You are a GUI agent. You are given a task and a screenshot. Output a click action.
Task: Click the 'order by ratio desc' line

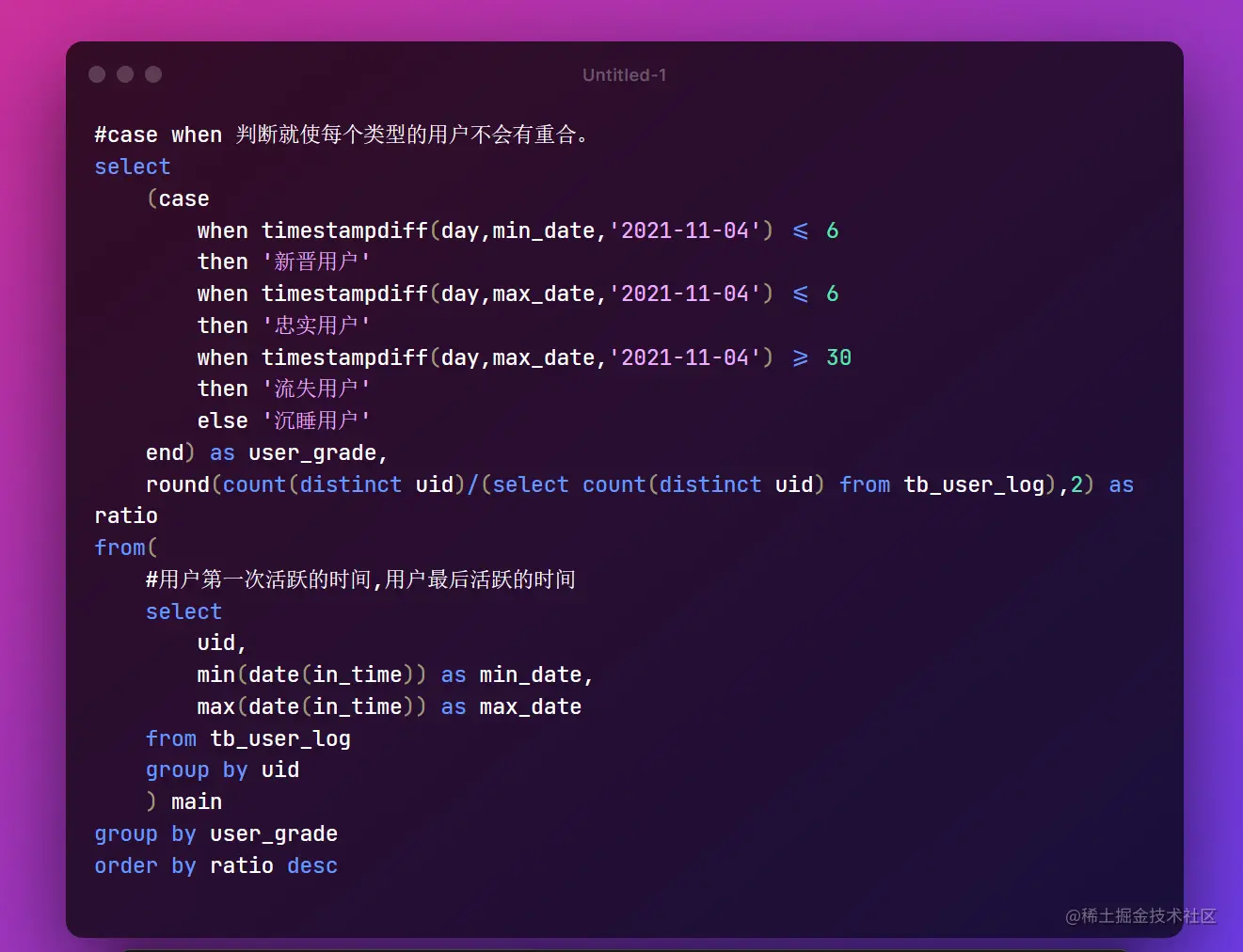(215, 865)
